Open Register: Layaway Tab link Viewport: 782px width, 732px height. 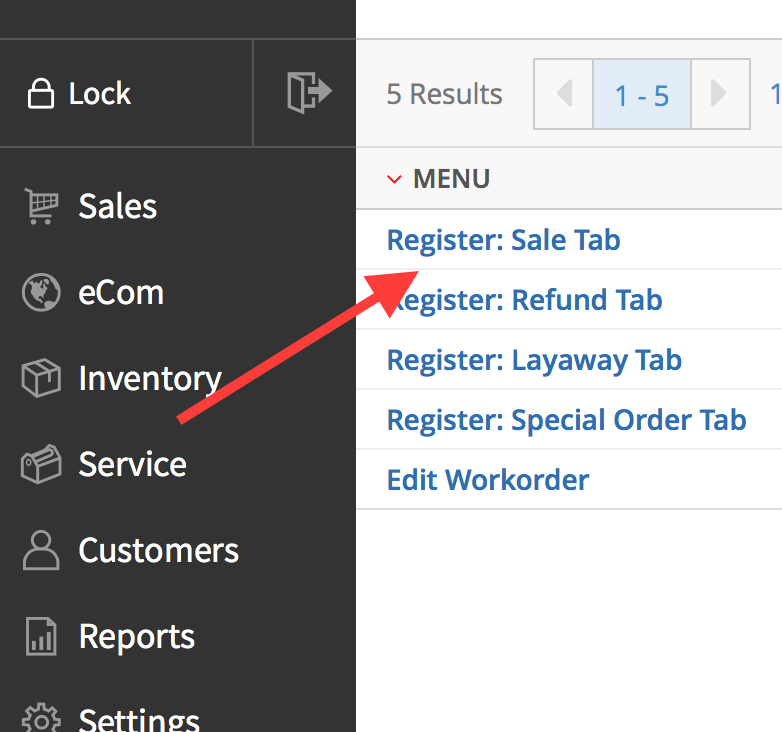click(534, 360)
